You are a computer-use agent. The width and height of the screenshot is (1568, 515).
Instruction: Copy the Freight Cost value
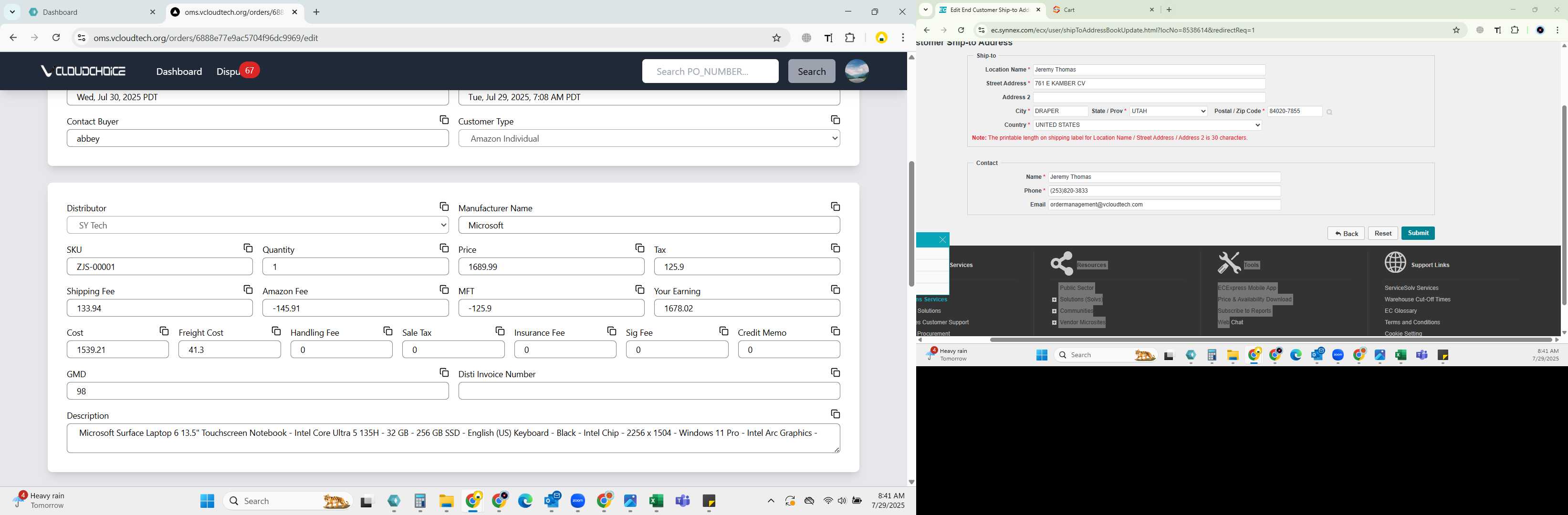(276, 331)
